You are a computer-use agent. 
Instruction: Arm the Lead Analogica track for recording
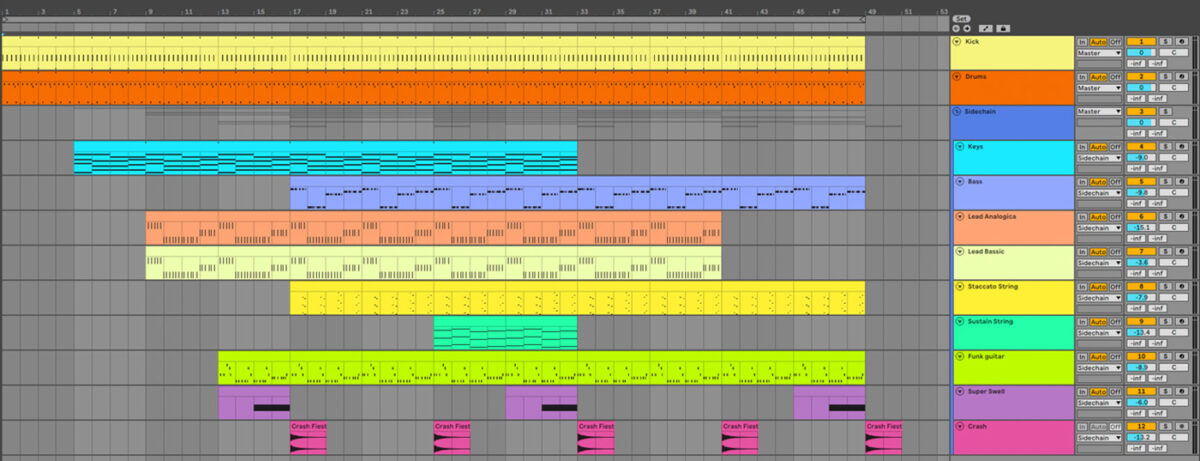pyautogui.click(x=1182, y=217)
